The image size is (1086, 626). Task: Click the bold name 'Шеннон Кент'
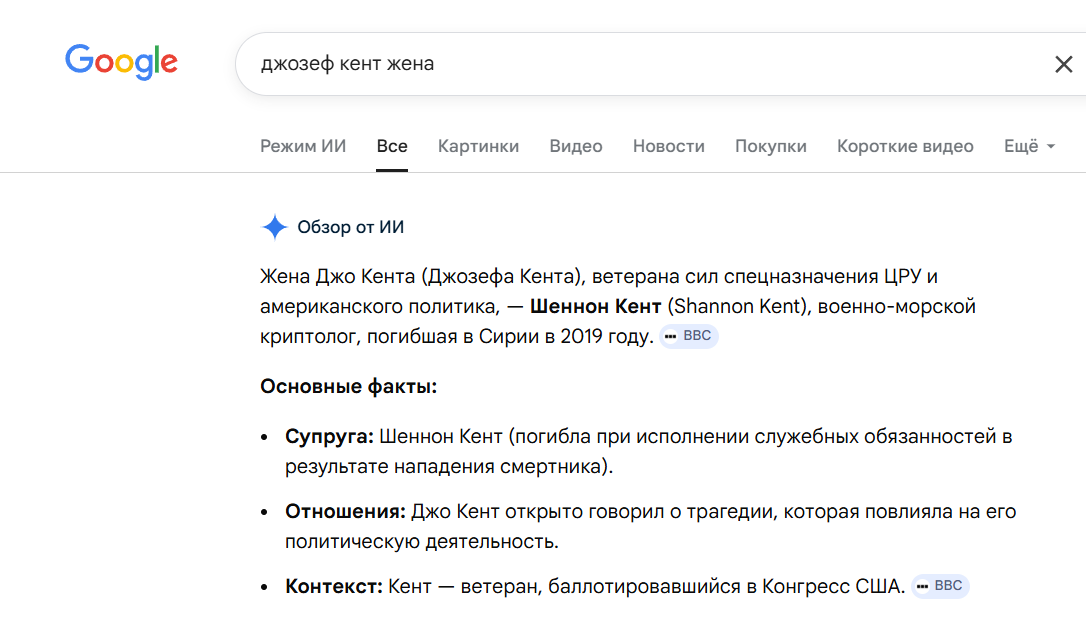click(x=596, y=306)
